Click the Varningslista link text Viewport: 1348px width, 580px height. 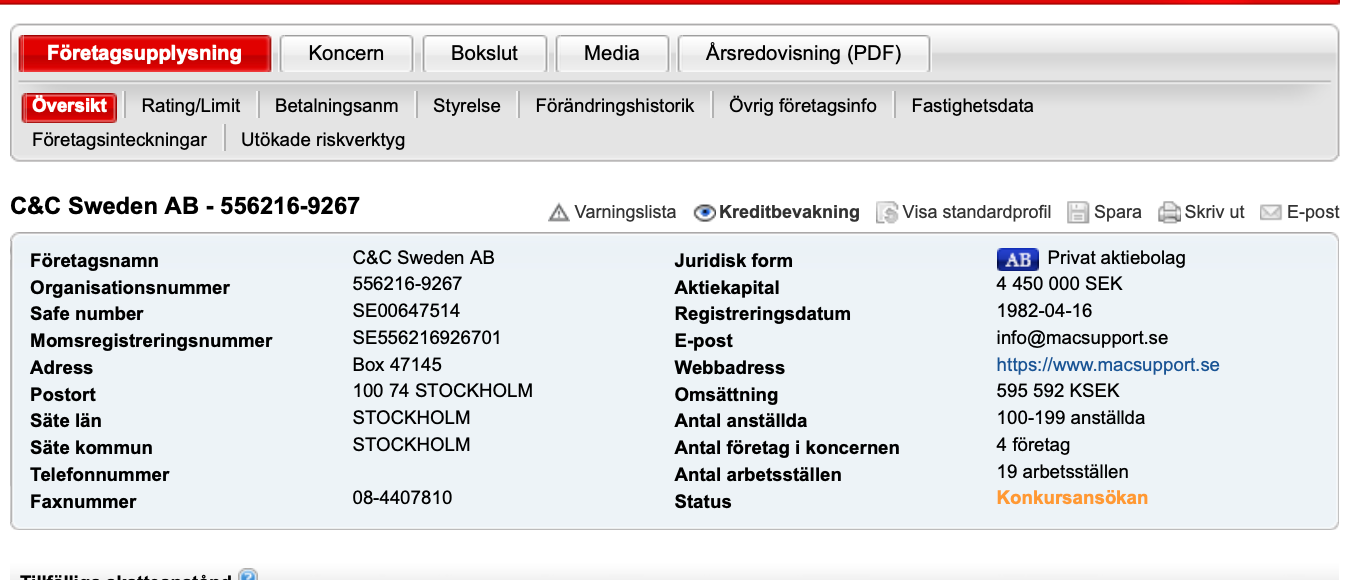(x=625, y=212)
